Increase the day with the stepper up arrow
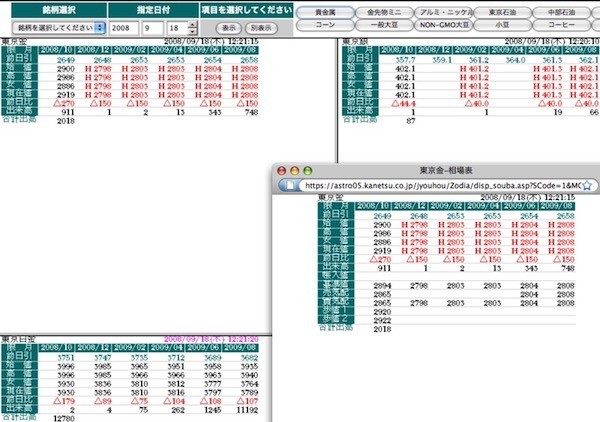This screenshot has height=422, width=600. click(192, 24)
